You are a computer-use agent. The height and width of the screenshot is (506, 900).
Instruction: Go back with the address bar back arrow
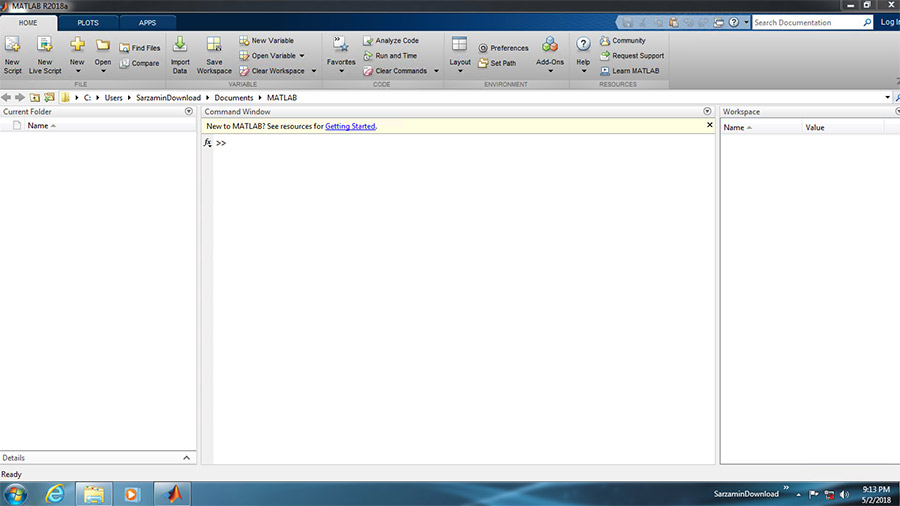pos(6,98)
